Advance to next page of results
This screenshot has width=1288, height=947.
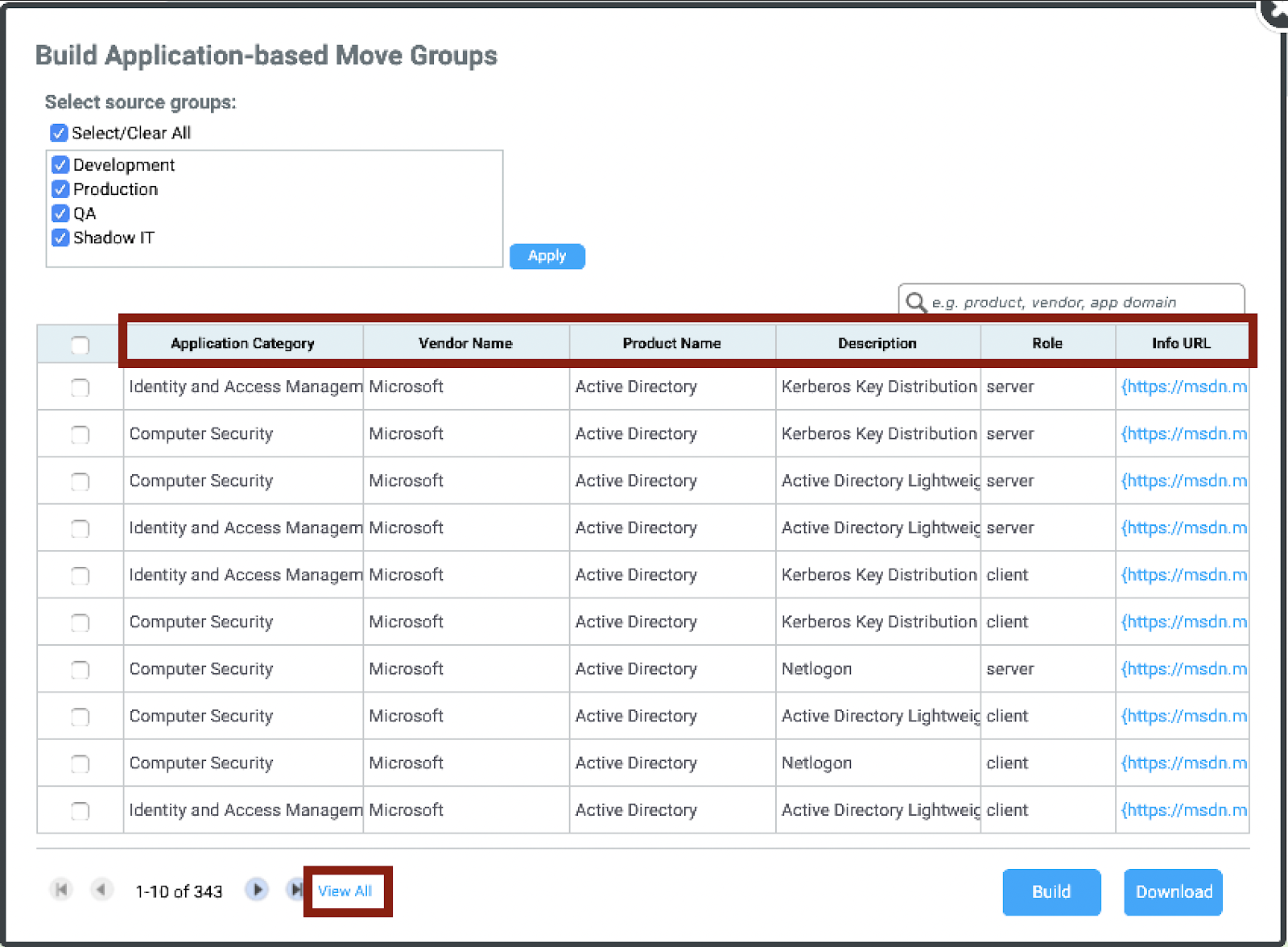click(257, 890)
